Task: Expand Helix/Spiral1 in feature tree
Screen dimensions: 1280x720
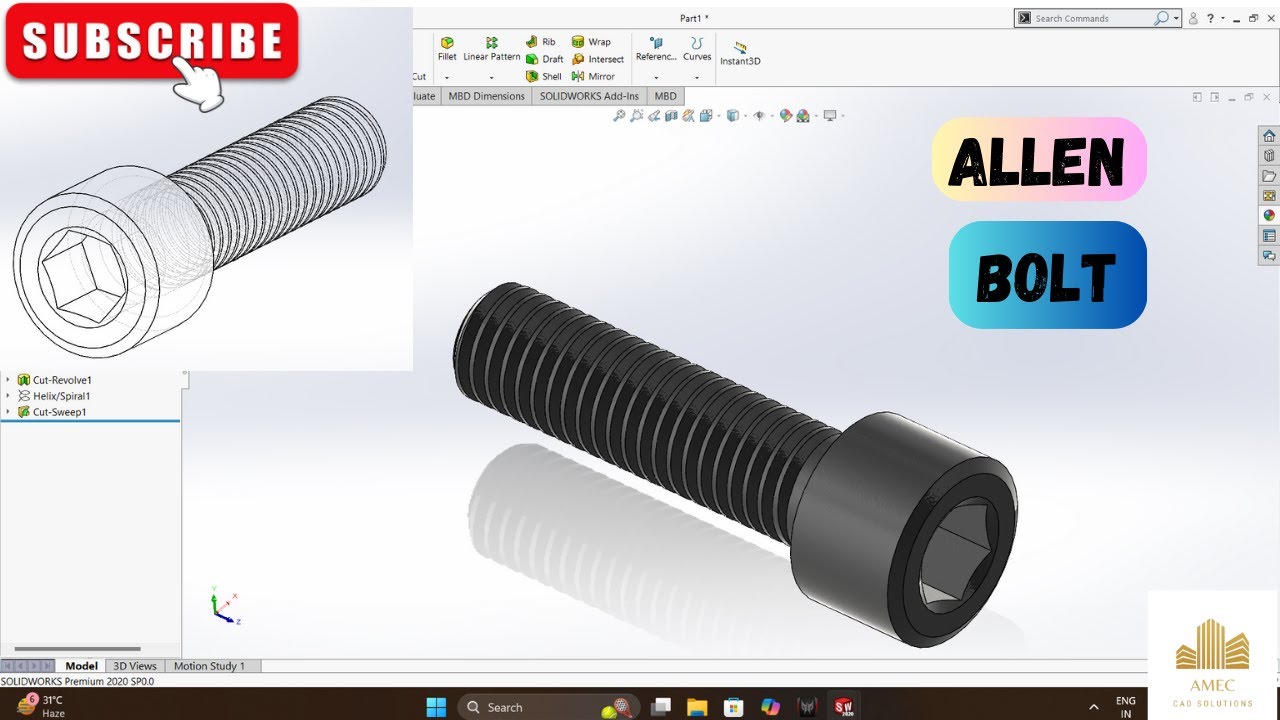Action: [8, 396]
